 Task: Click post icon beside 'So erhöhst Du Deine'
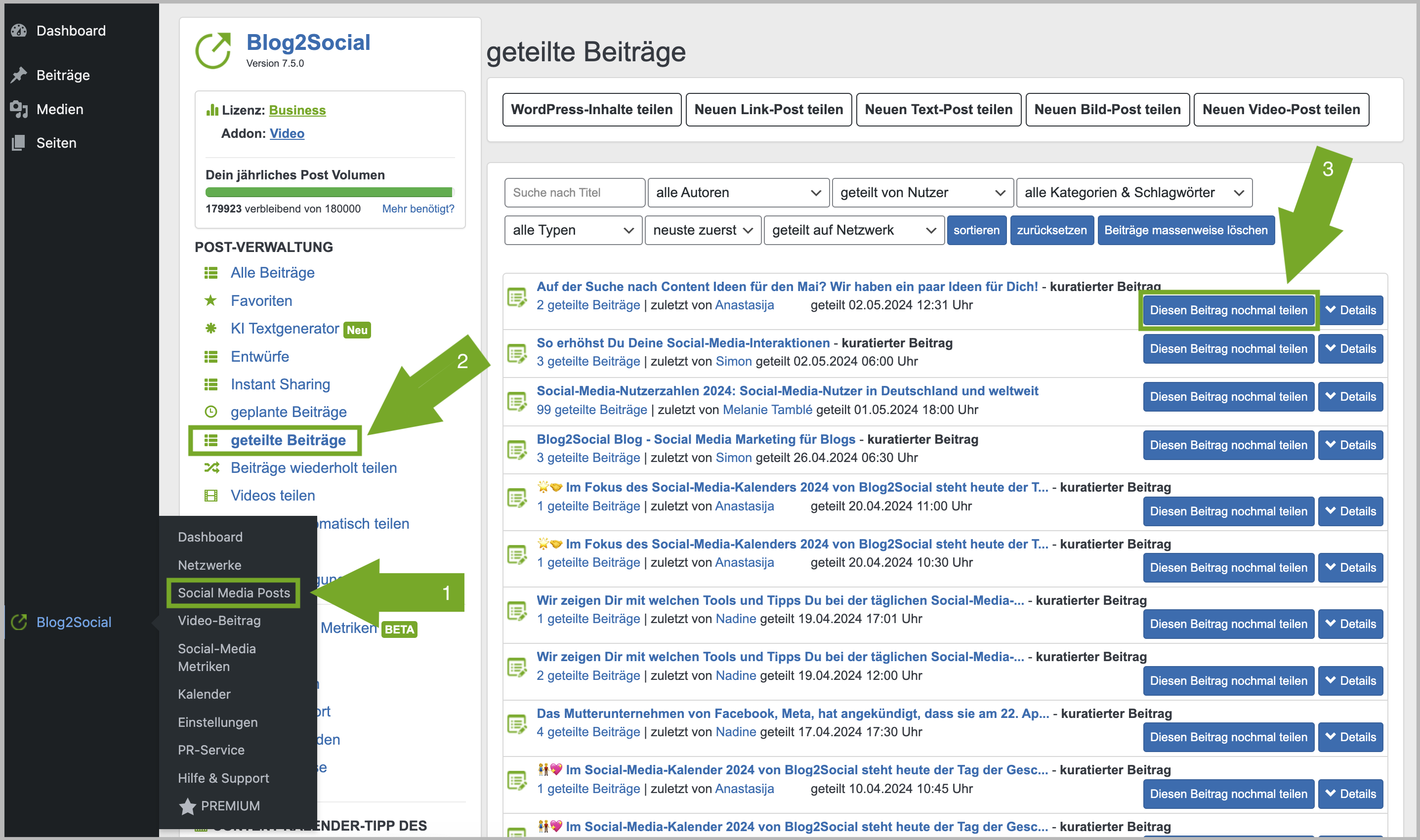click(x=517, y=353)
